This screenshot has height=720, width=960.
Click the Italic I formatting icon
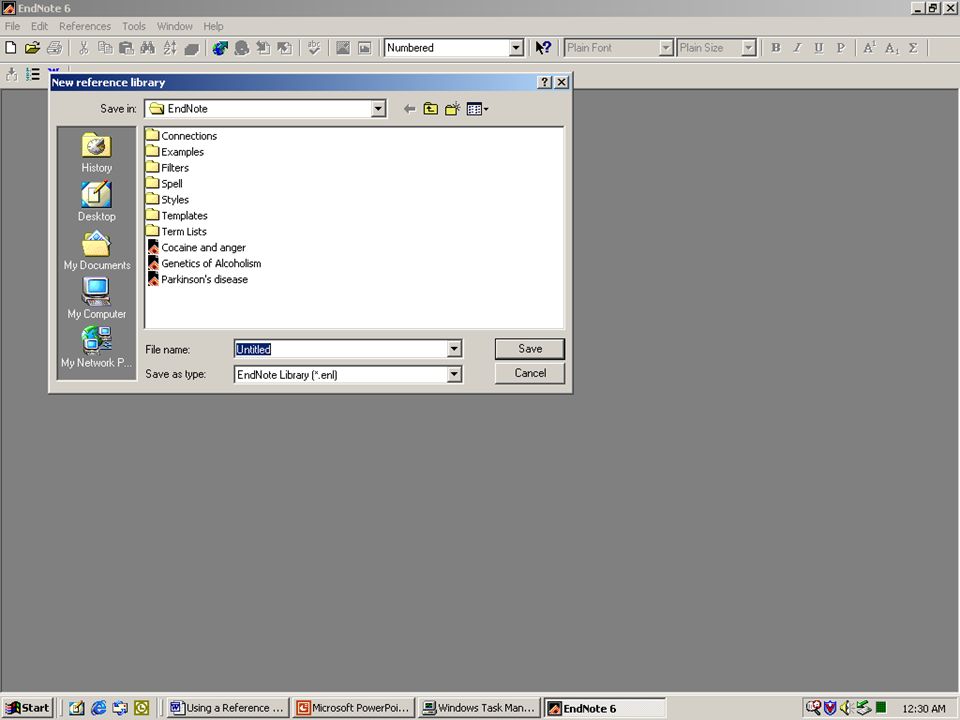[797, 48]
